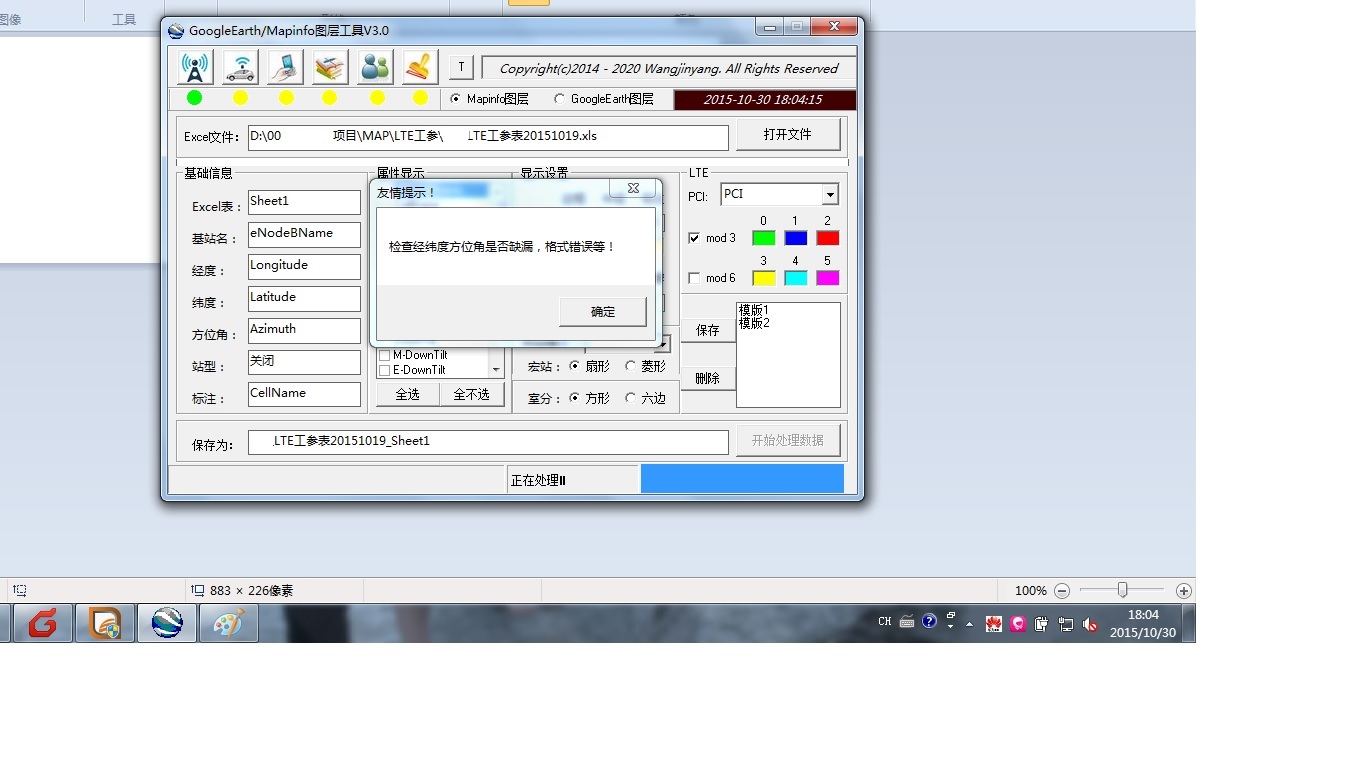Click the Excel文件 path field
This screenshot has width=1366, height=768.
click(x=488, y=137)
